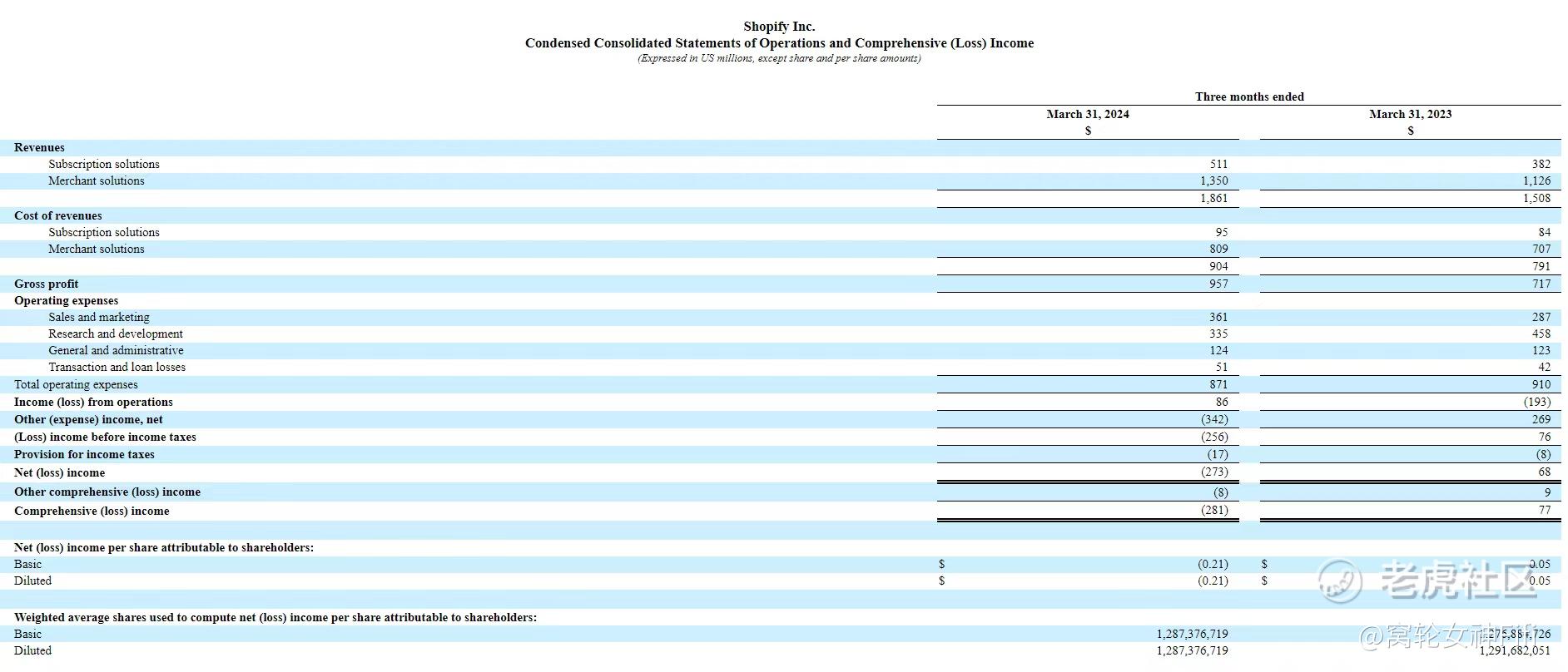Select the 2024 other expense value (342)

point(1214,419)
